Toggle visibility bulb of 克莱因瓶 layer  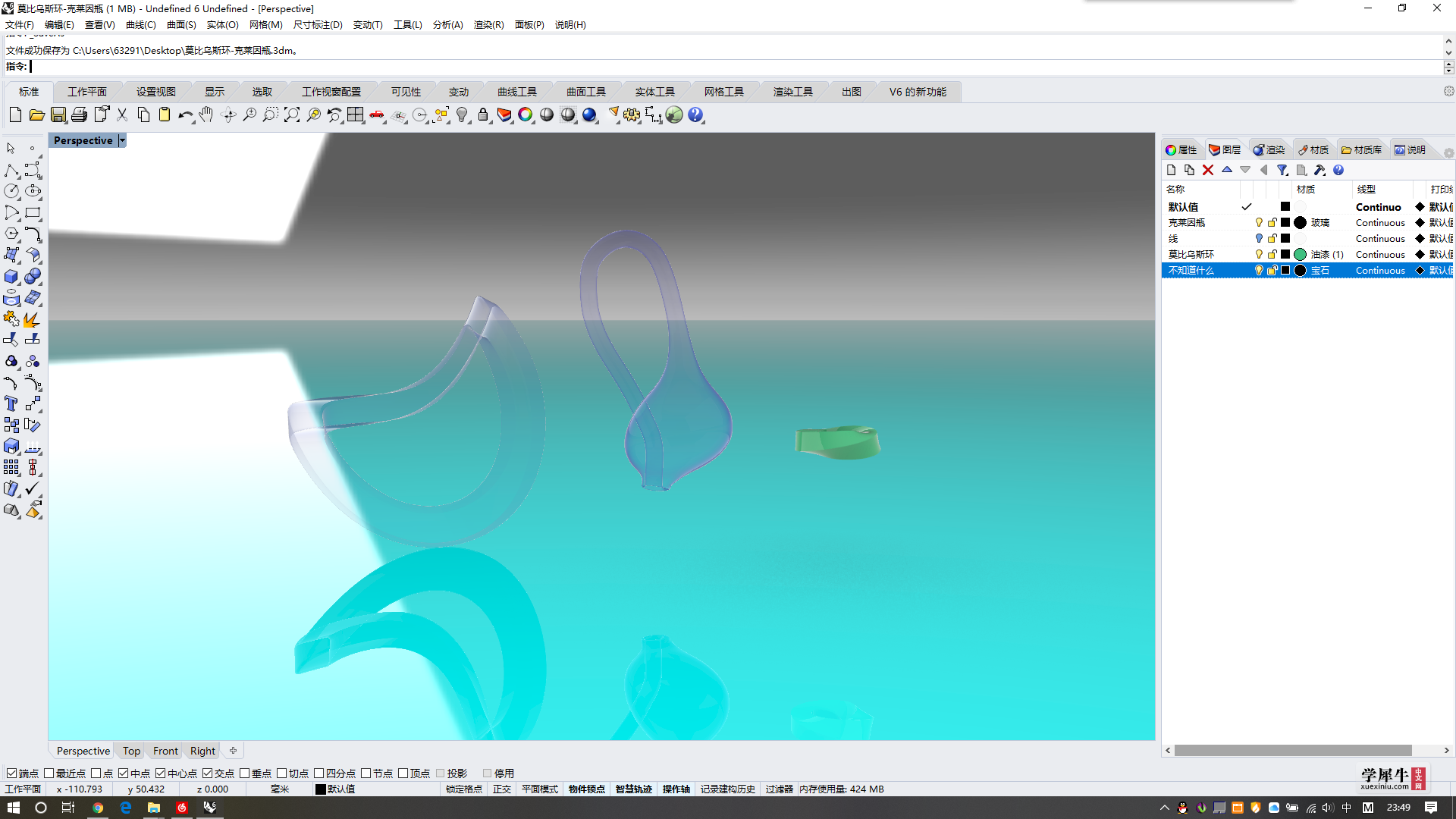click(1259, 223)
